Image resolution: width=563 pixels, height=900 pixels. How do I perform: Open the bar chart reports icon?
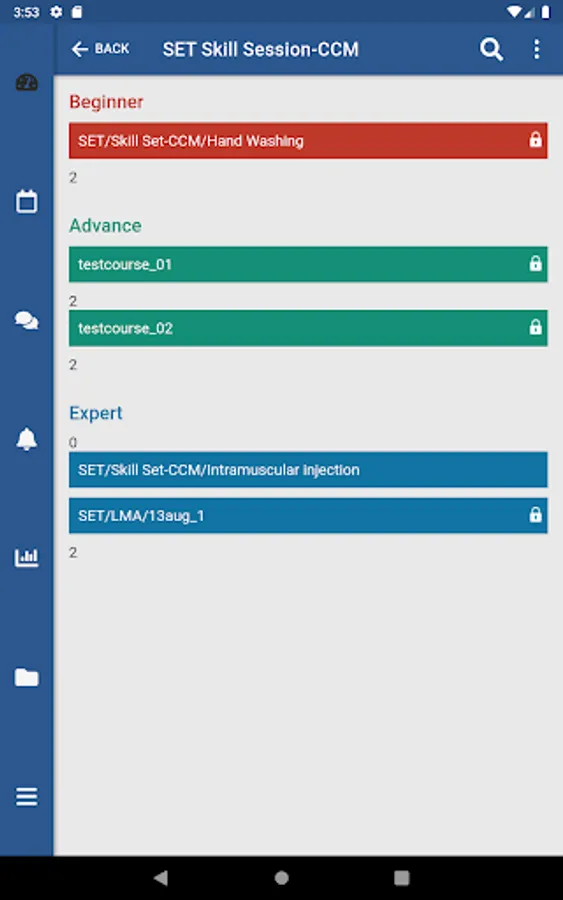[x=26, y=557]
